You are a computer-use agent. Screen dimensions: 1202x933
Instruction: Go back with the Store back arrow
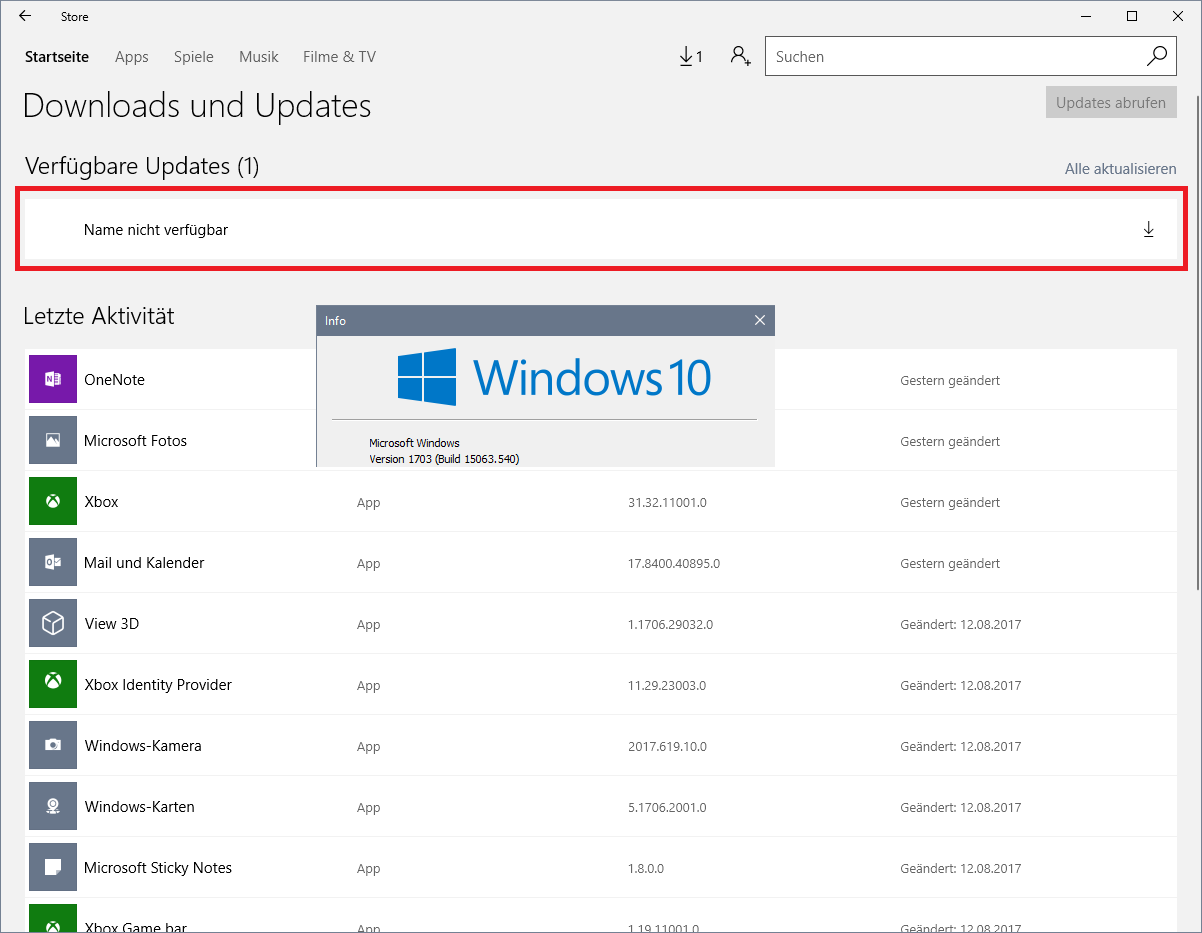coord(25,16)
